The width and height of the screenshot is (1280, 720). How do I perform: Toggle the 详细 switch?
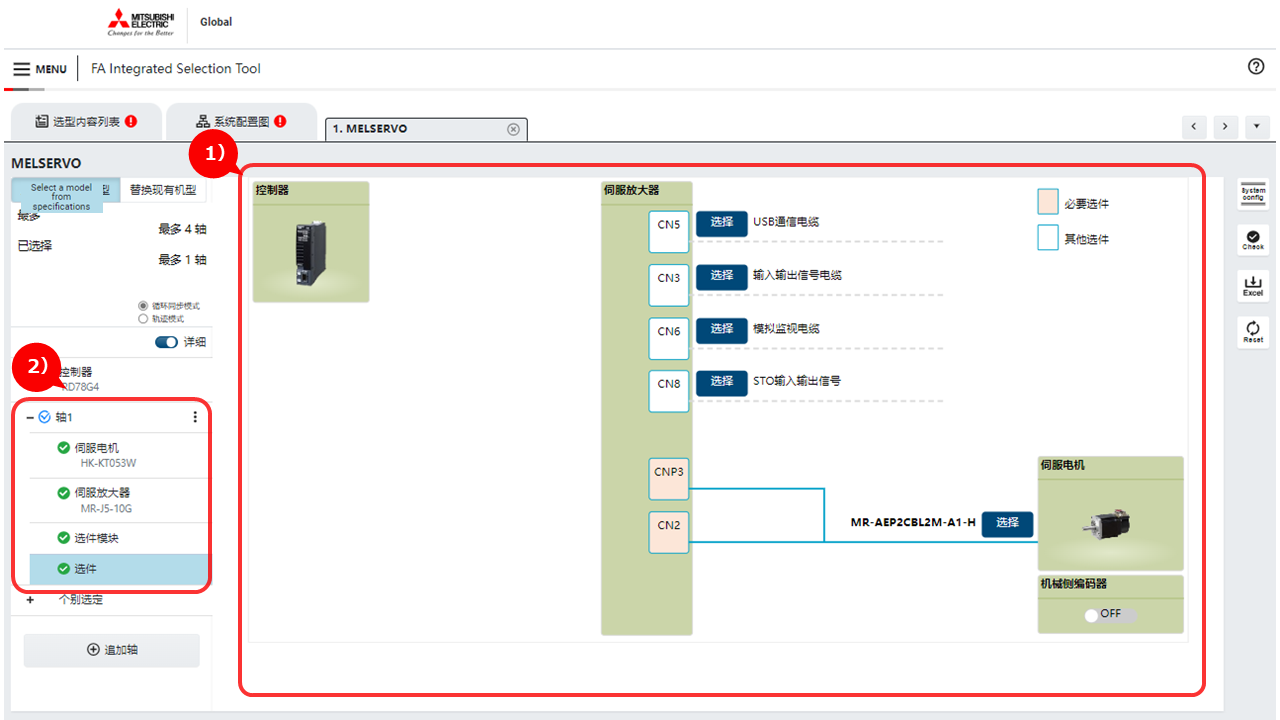coord(166,342)
